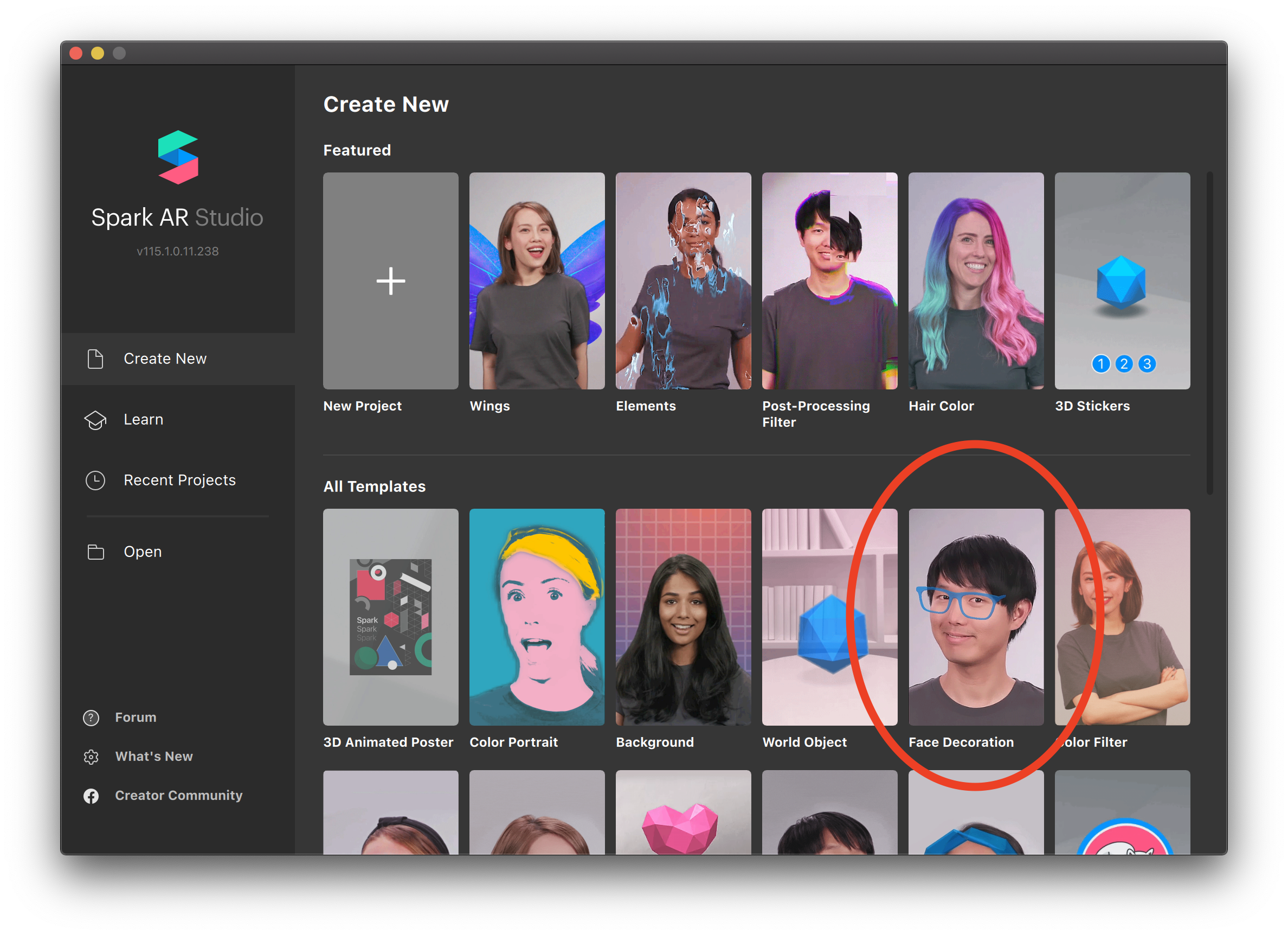Open the Color Portrait template

point(537,617)
